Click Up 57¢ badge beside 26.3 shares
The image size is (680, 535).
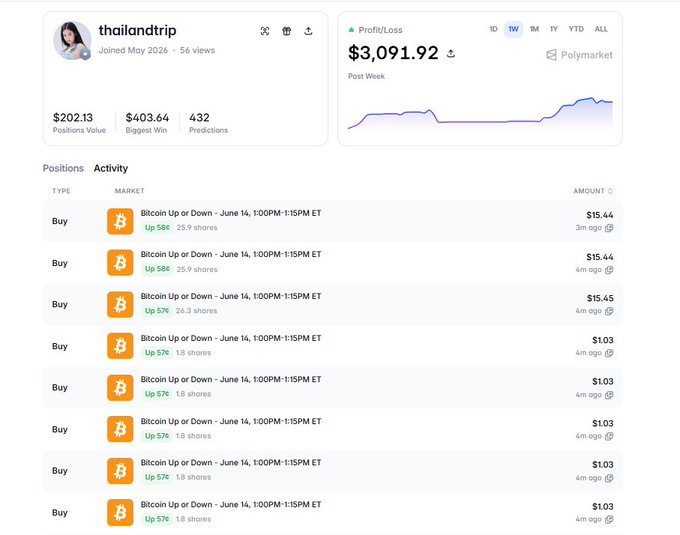click(157, 311)
